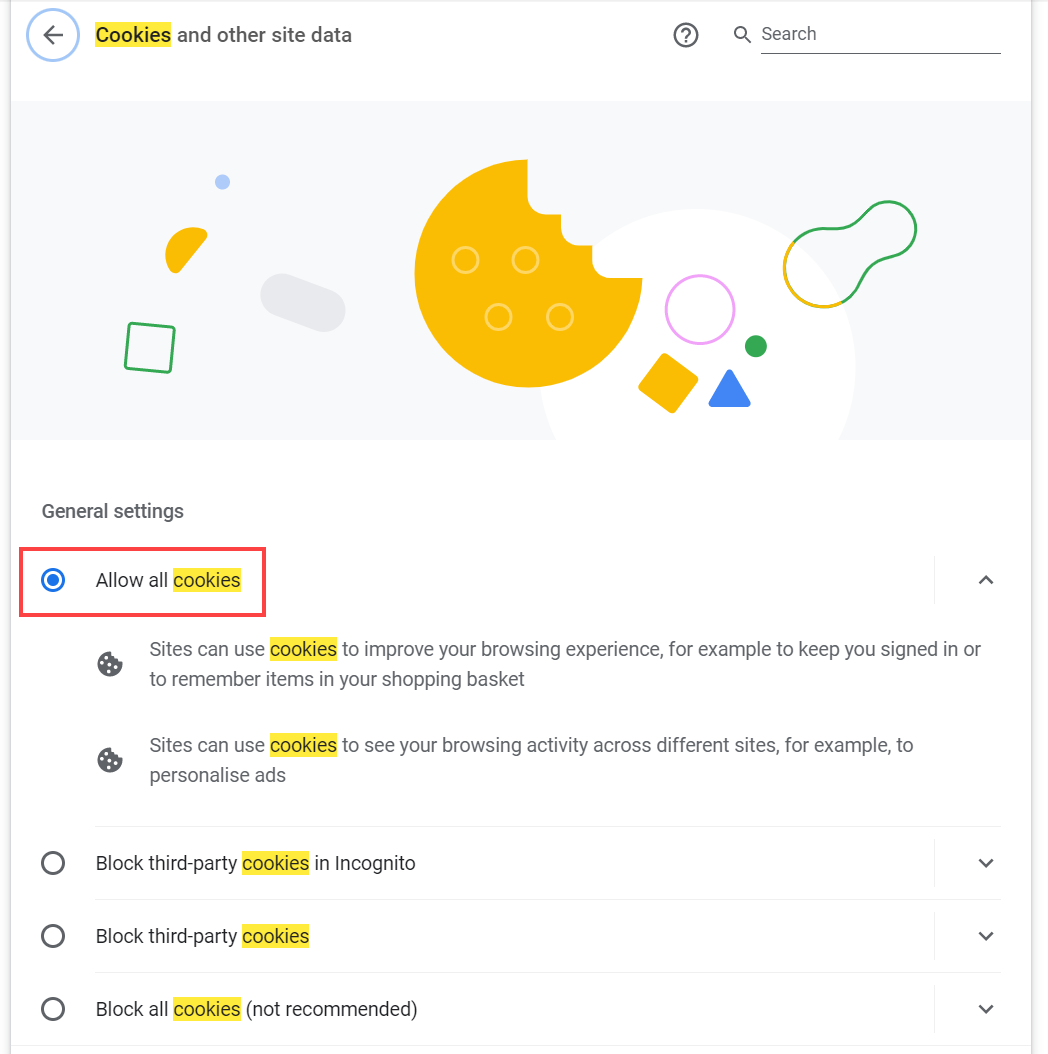This screenshot has width=1048, height=1054.
Task: Click the blue triangle shape in banner
Action: click(x=729, y=389)
